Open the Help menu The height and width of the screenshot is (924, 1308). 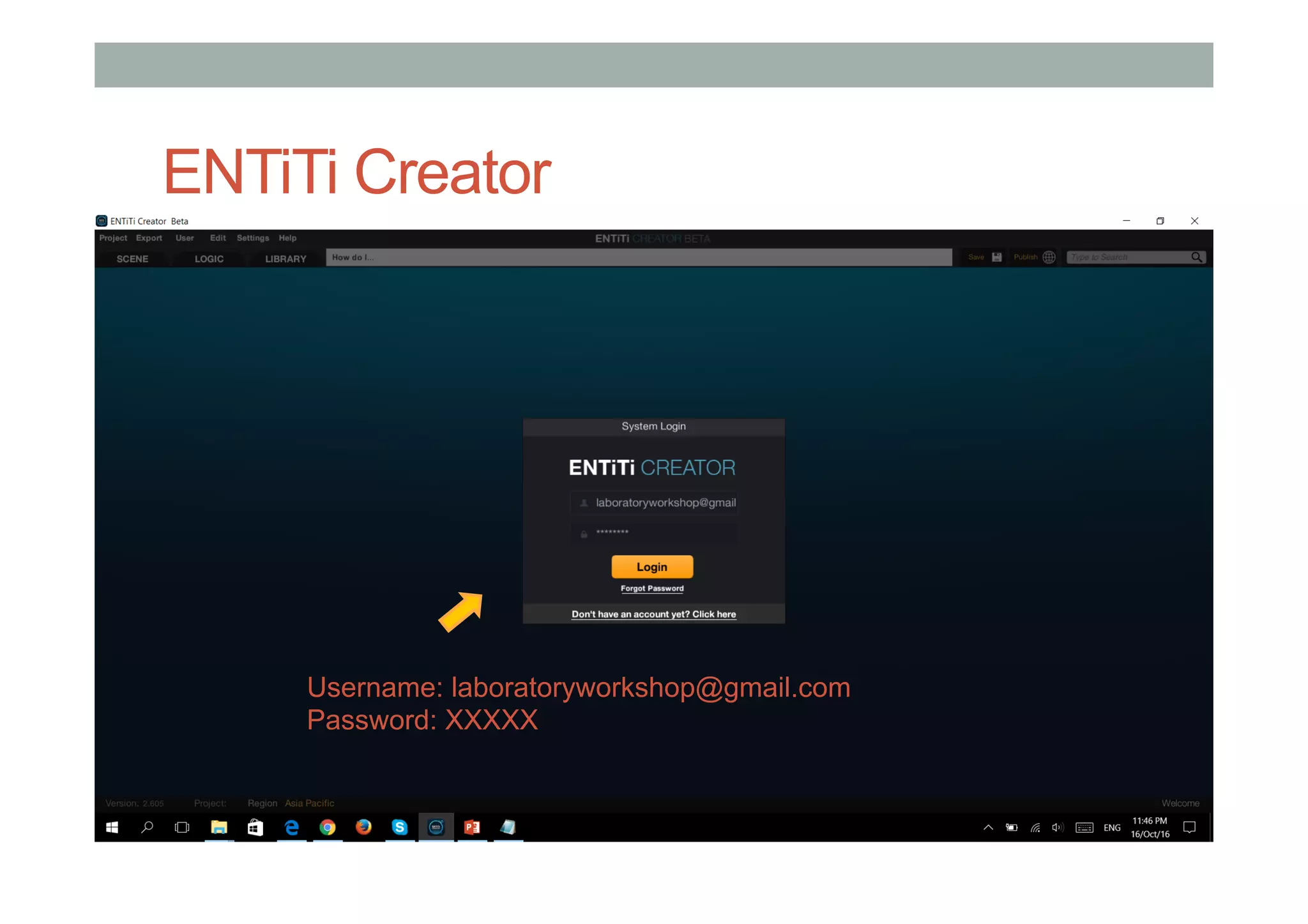point(287,238)
